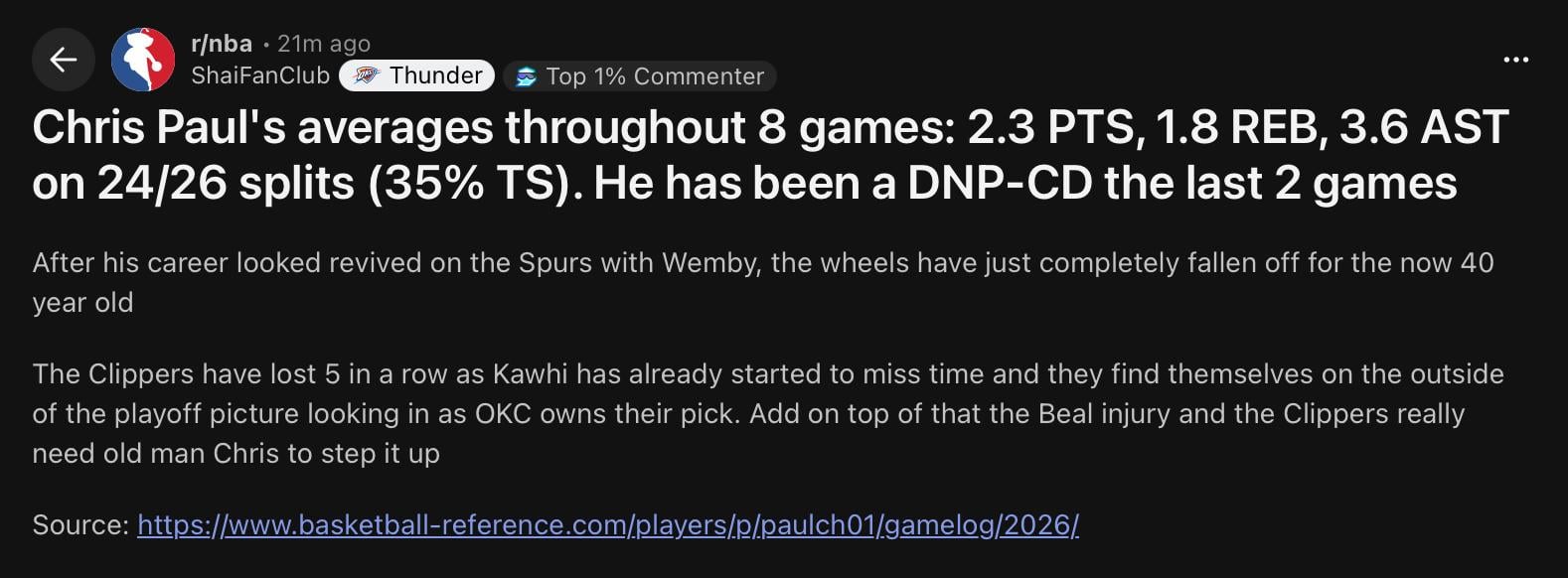Click the 21m ago timestamp
This screenshot has width=1568, height=578.
(323, 44)
